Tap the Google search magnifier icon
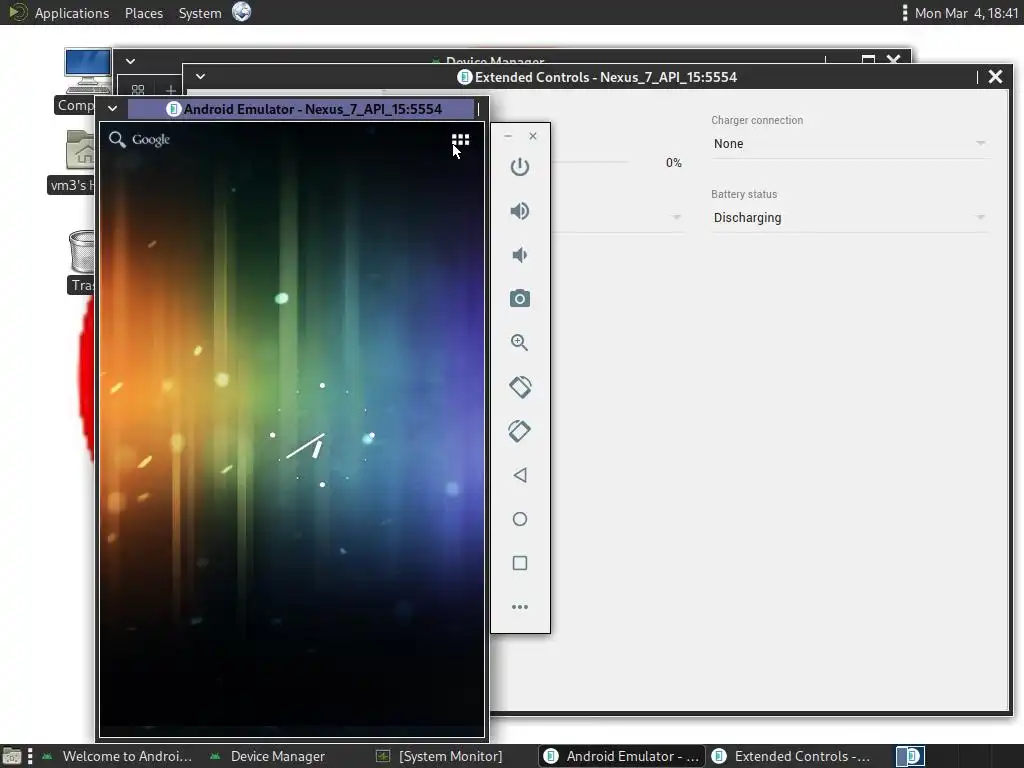1024x768 pixels. pos(117,139)
